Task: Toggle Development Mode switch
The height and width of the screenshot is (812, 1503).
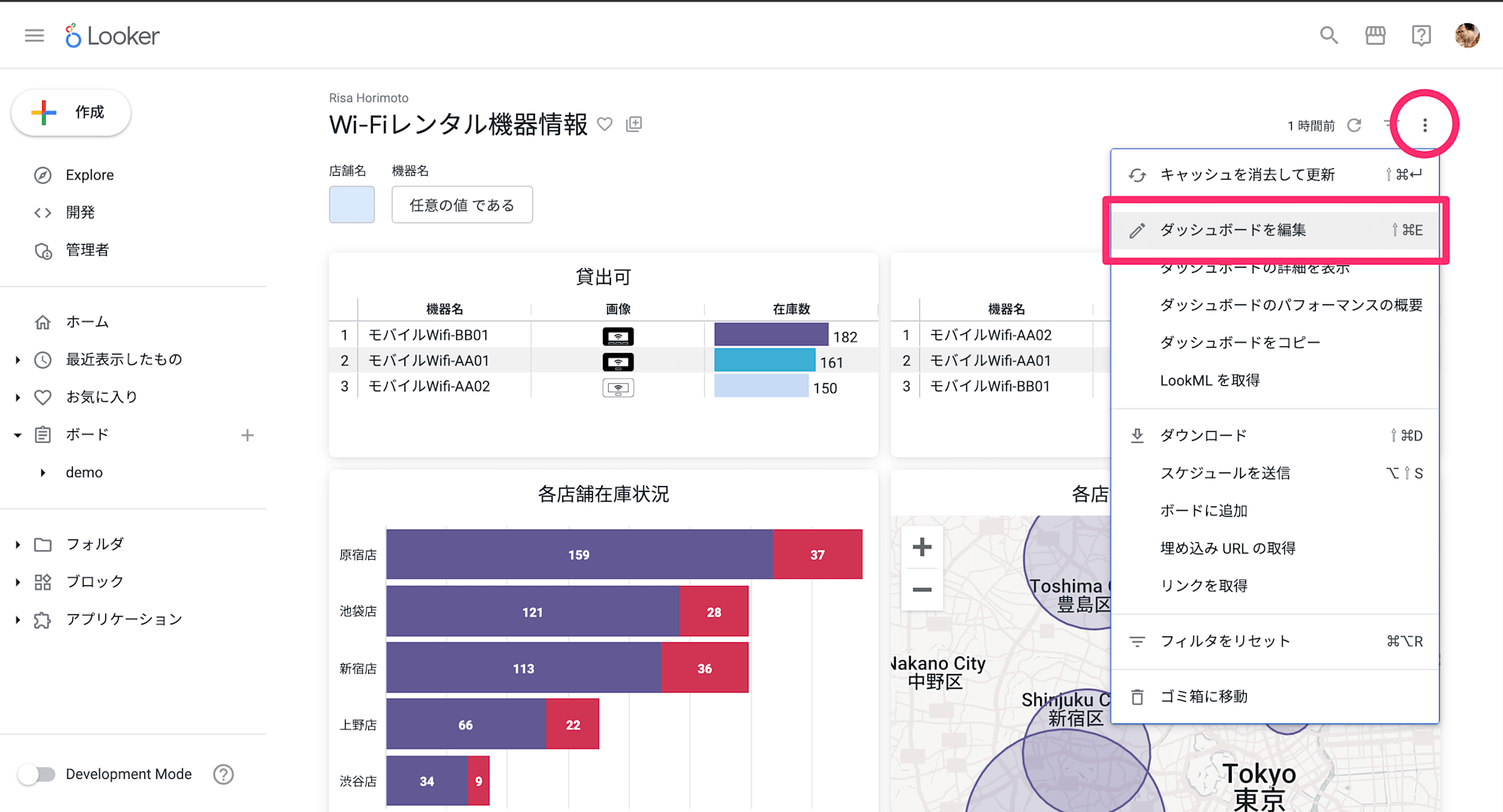Action: pos(36,774)
